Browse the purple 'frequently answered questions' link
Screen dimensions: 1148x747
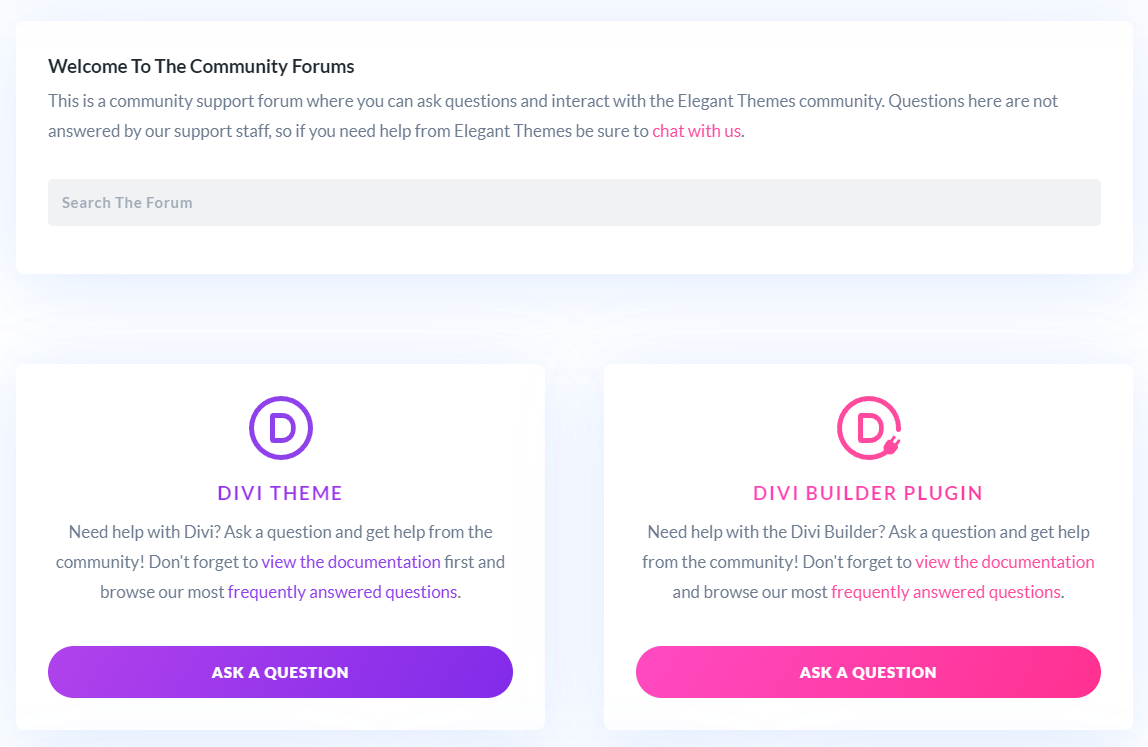point(343,592)
